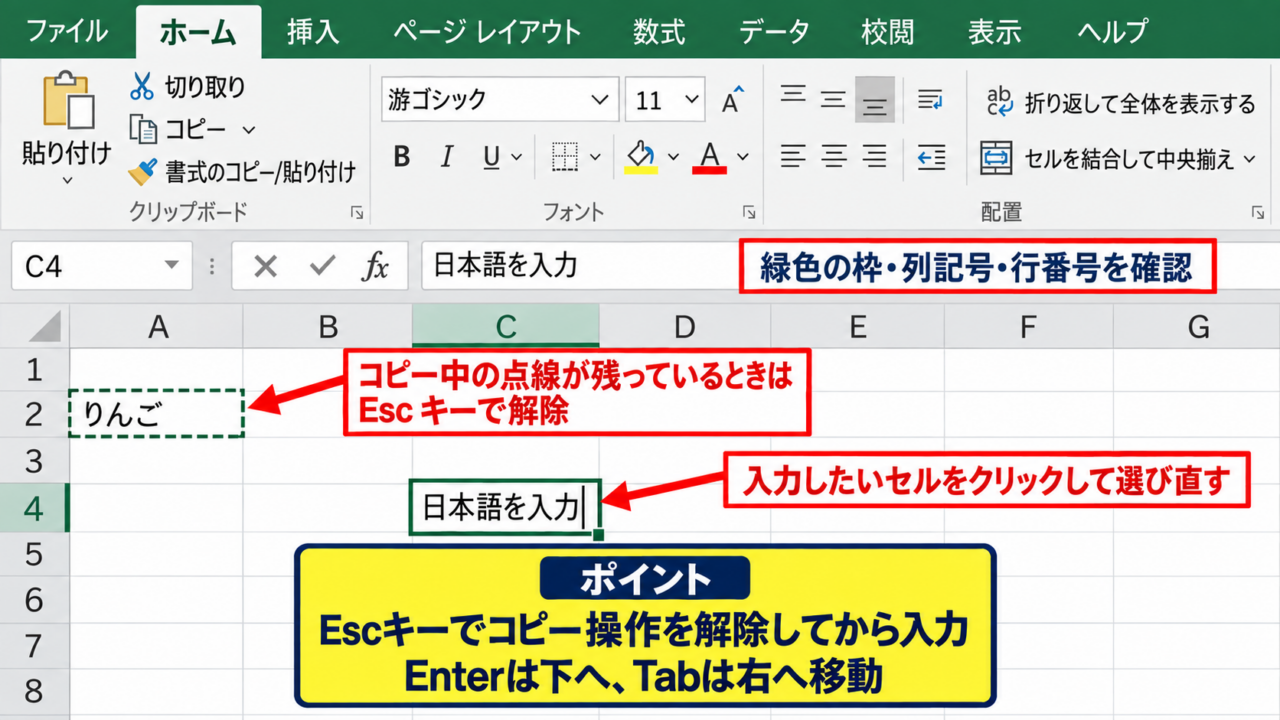
Task: Expand the fill color dropdown arrow
Action: pos(673,157)
